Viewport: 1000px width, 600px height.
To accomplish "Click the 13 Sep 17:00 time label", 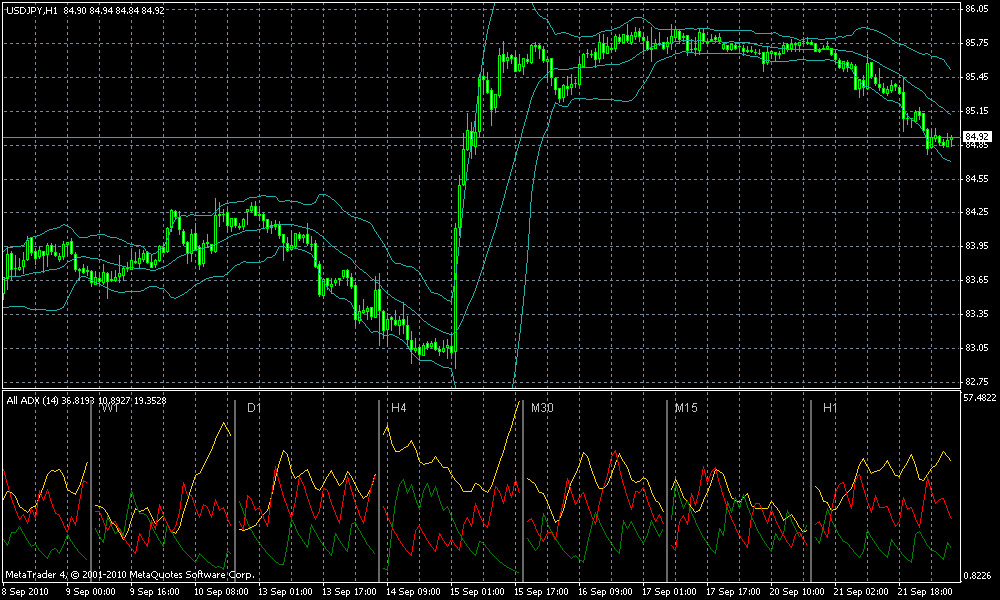I will (349, 592).
